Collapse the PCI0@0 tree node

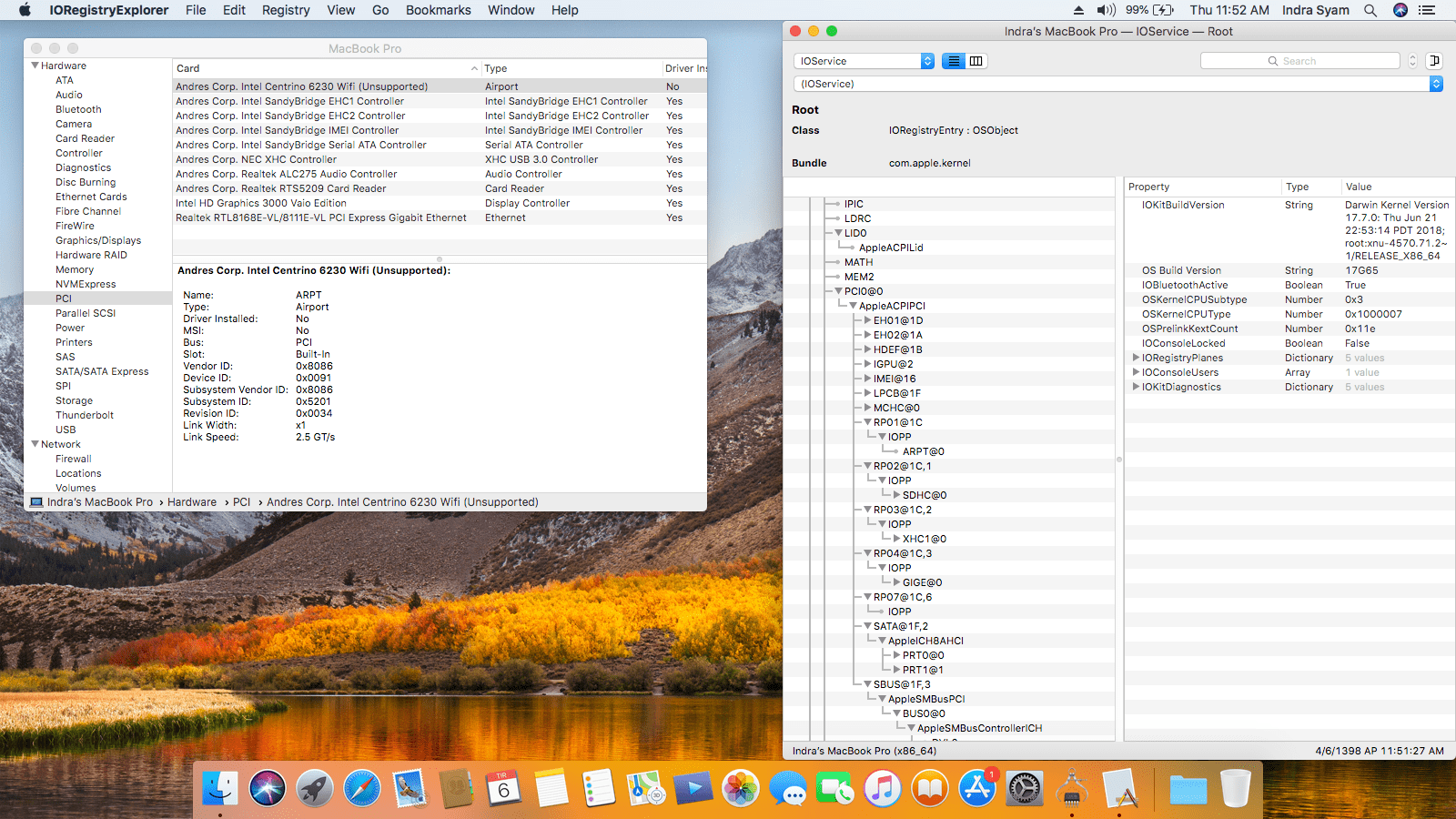838,291
